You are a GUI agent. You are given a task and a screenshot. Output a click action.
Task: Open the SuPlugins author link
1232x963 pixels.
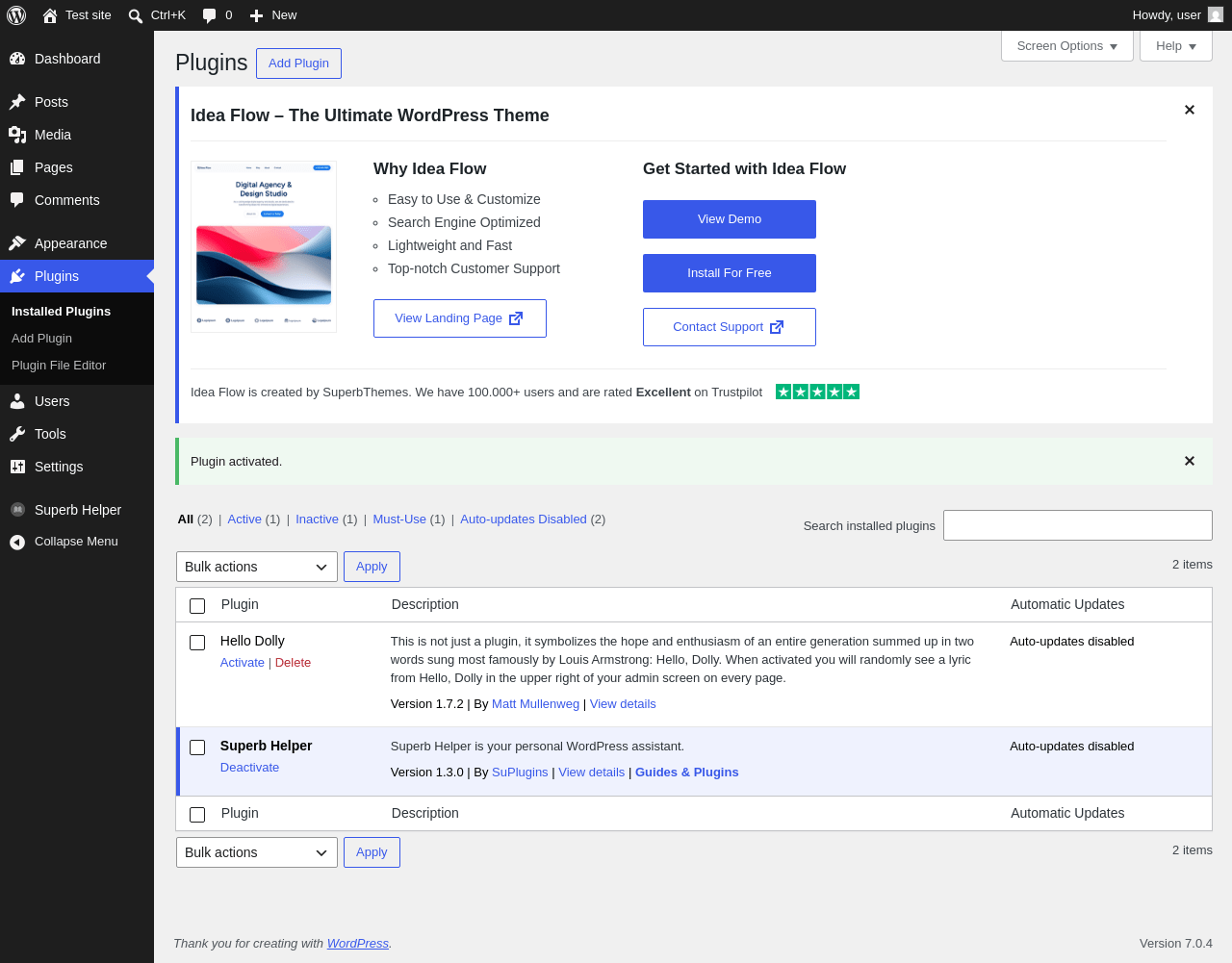tap(520, 773)
